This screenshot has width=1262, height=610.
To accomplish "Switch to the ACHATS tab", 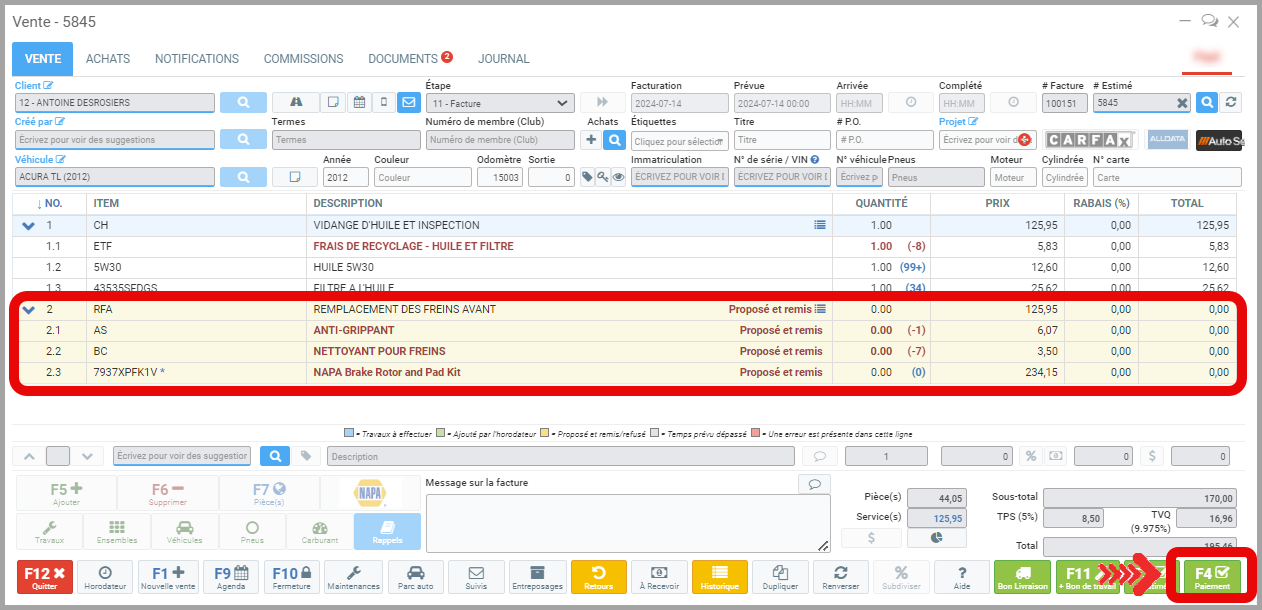I will click(108, 59).
